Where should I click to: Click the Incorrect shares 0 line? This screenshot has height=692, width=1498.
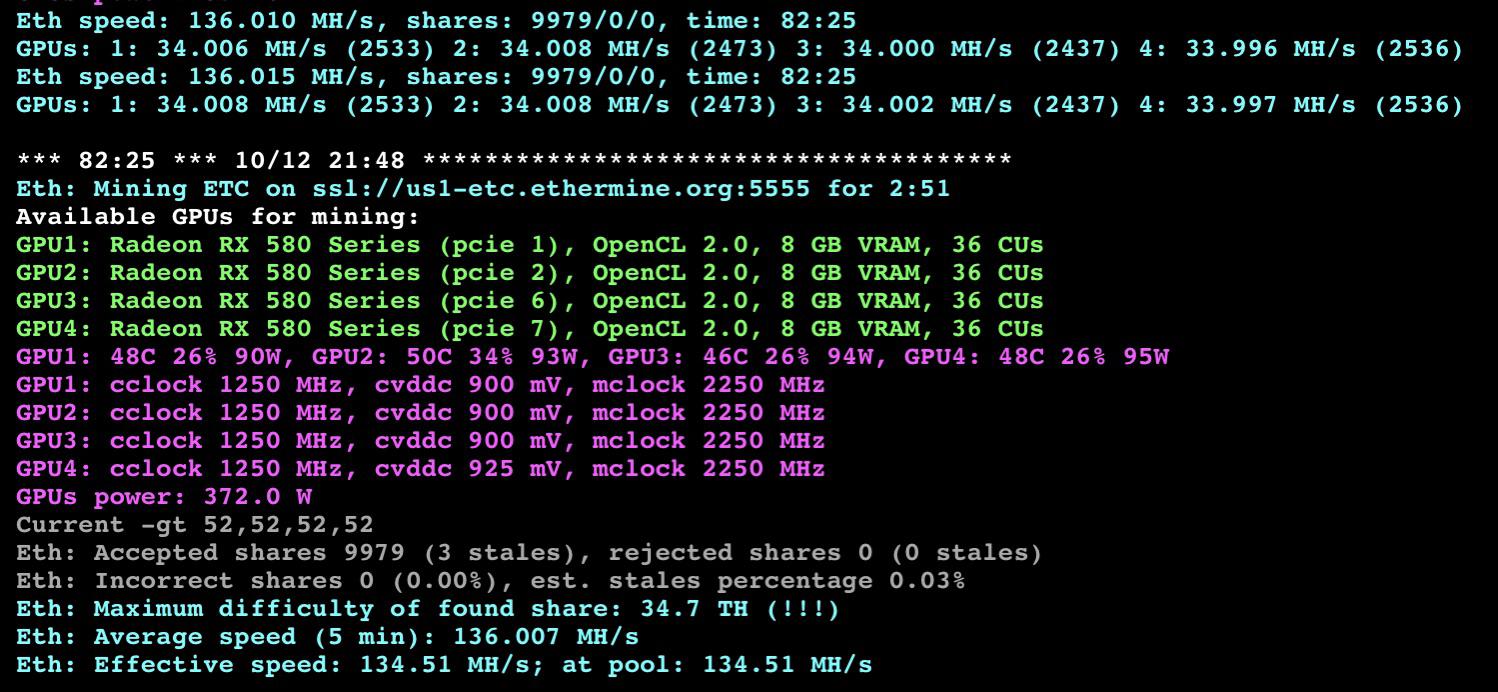[490, 580]
